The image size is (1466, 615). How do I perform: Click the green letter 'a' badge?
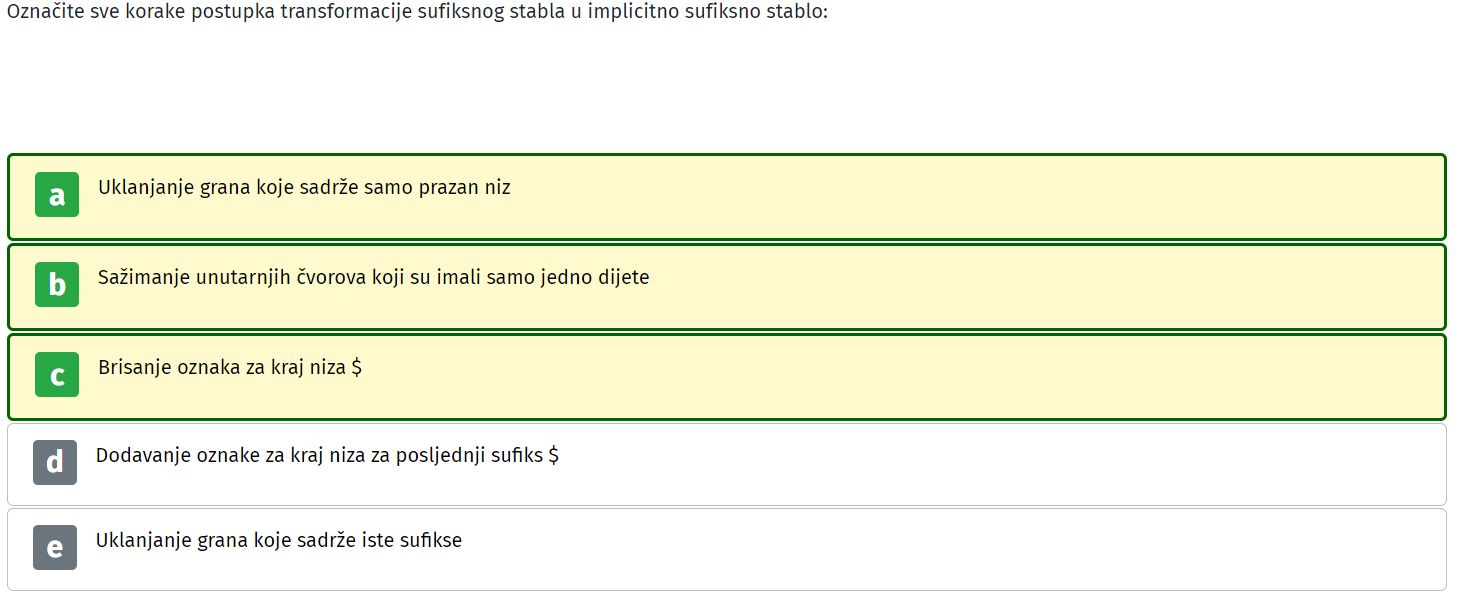coord(57,195)
